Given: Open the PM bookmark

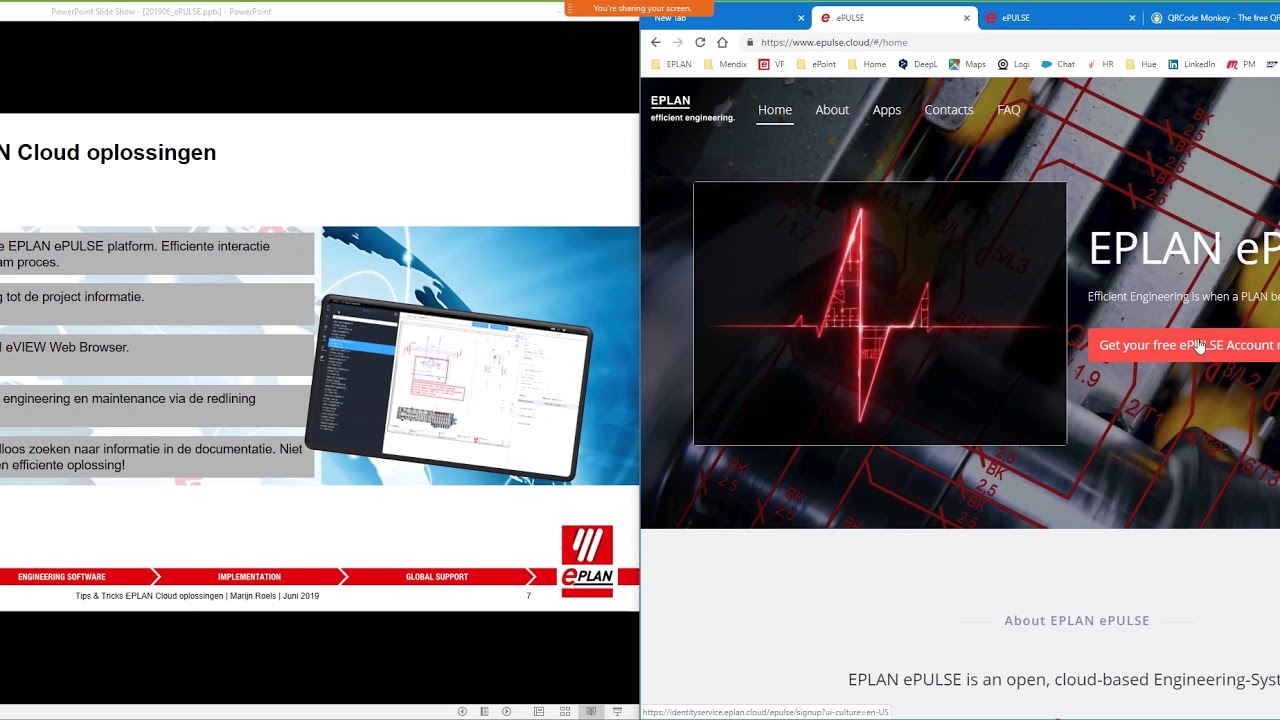Looking at the screenshot, I should [x=1240, y=64].
